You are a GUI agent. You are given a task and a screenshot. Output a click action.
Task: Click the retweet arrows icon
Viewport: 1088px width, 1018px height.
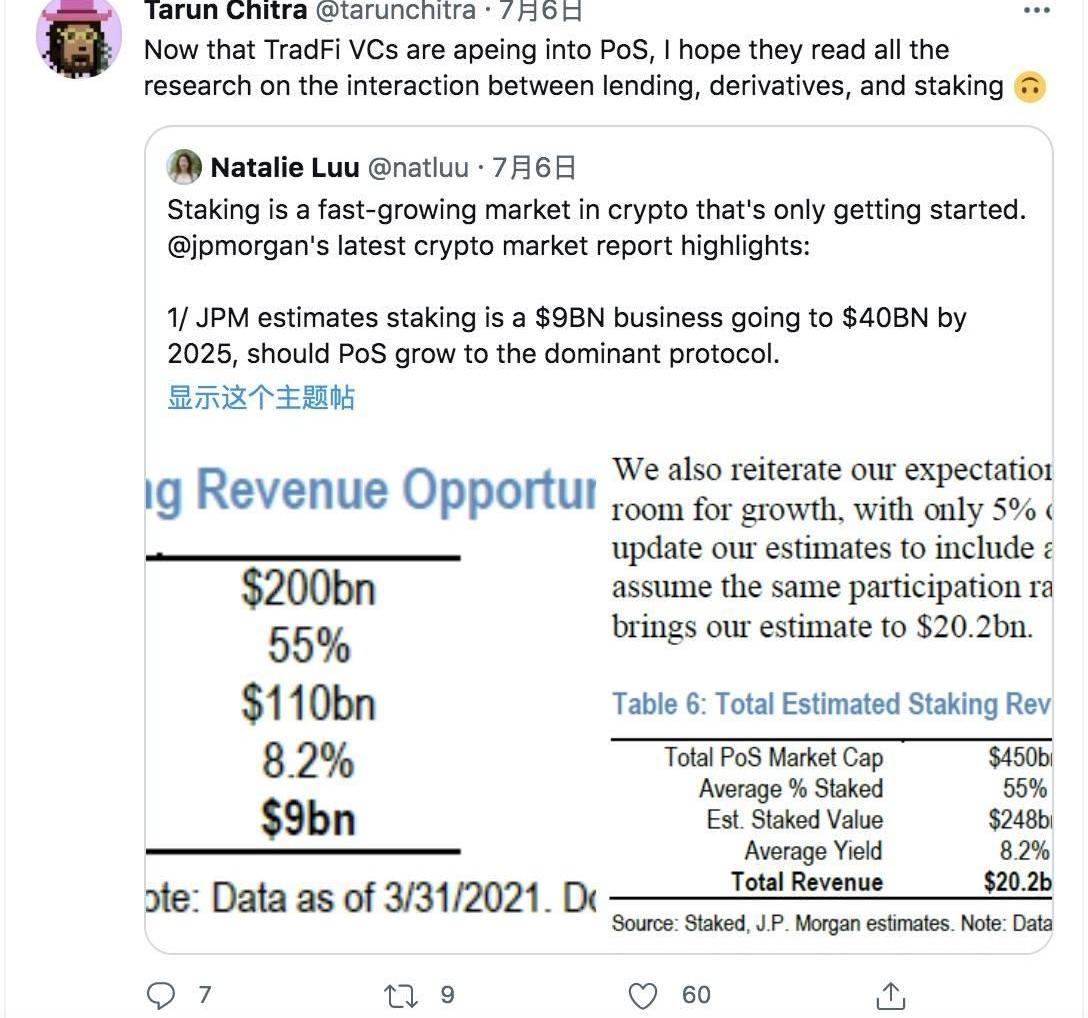(x=401, y=995)
